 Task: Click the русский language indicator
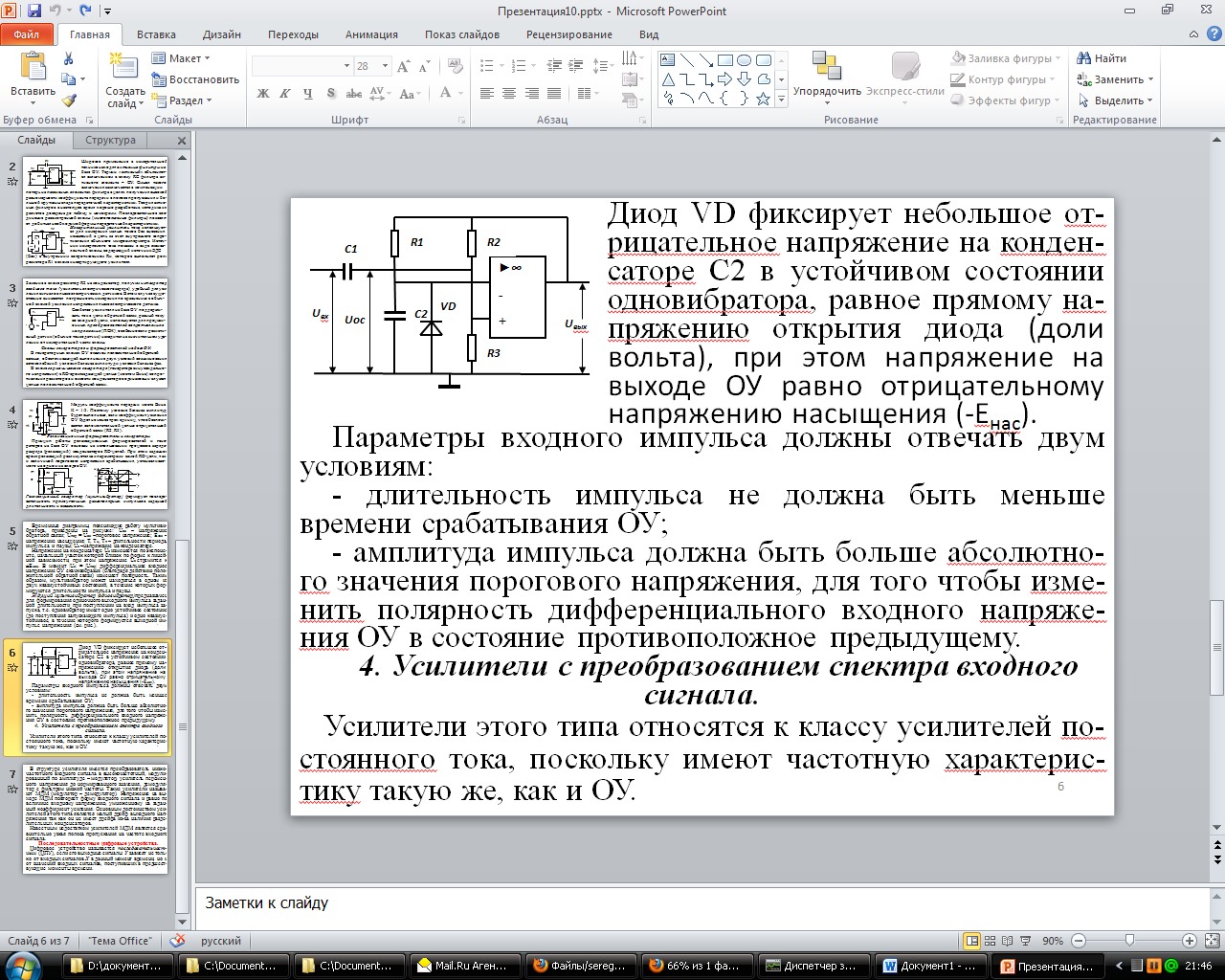[221, 941]
